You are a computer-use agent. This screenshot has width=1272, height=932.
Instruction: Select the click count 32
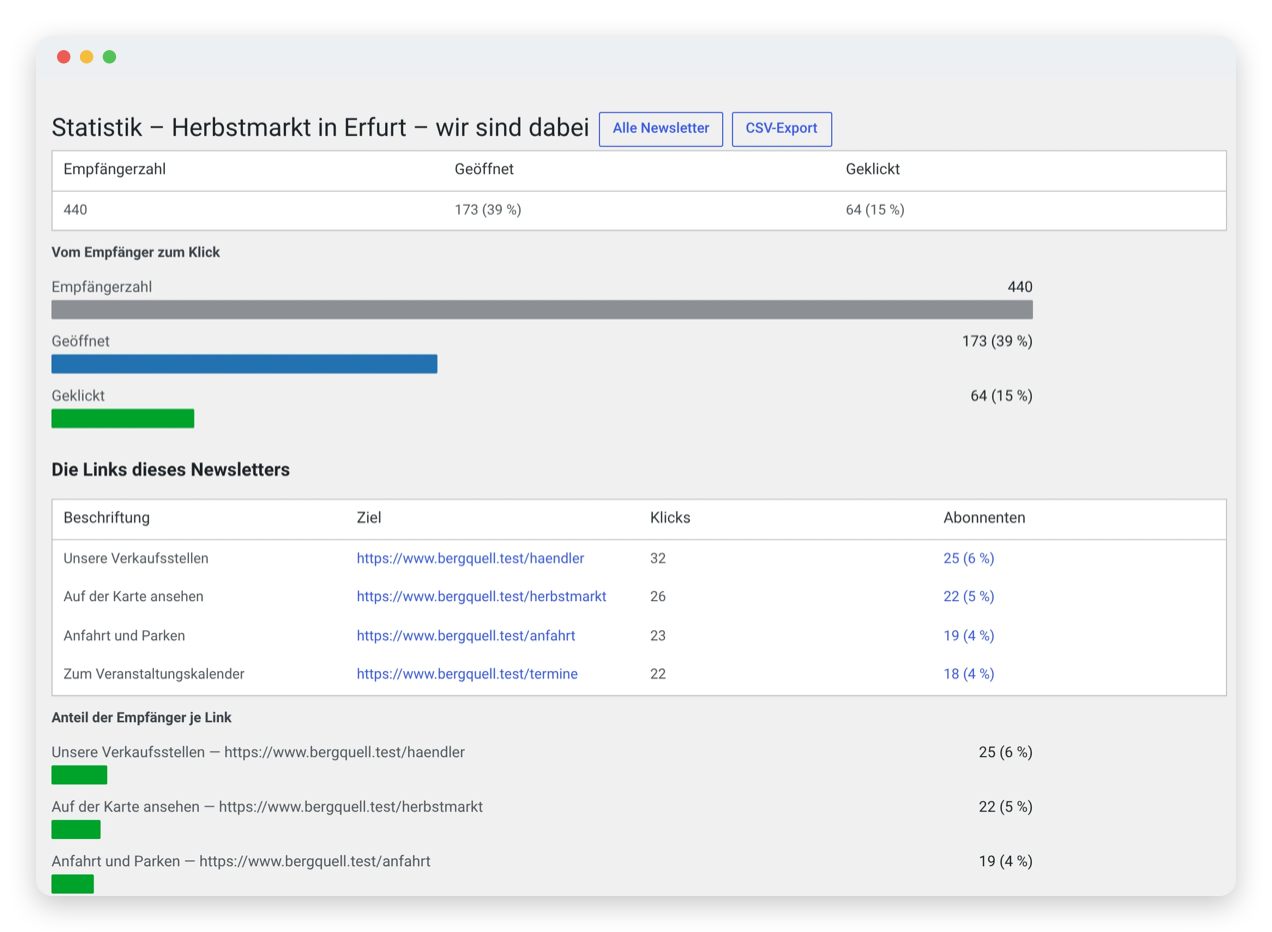658,558
